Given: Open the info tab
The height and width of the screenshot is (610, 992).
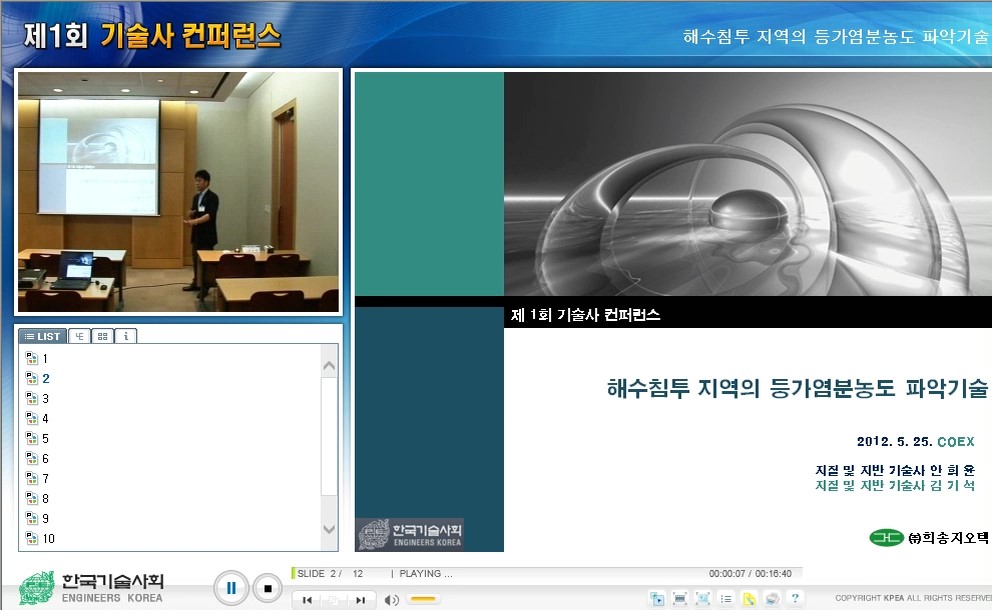Looking at the screenshot, I should point(125,336).
